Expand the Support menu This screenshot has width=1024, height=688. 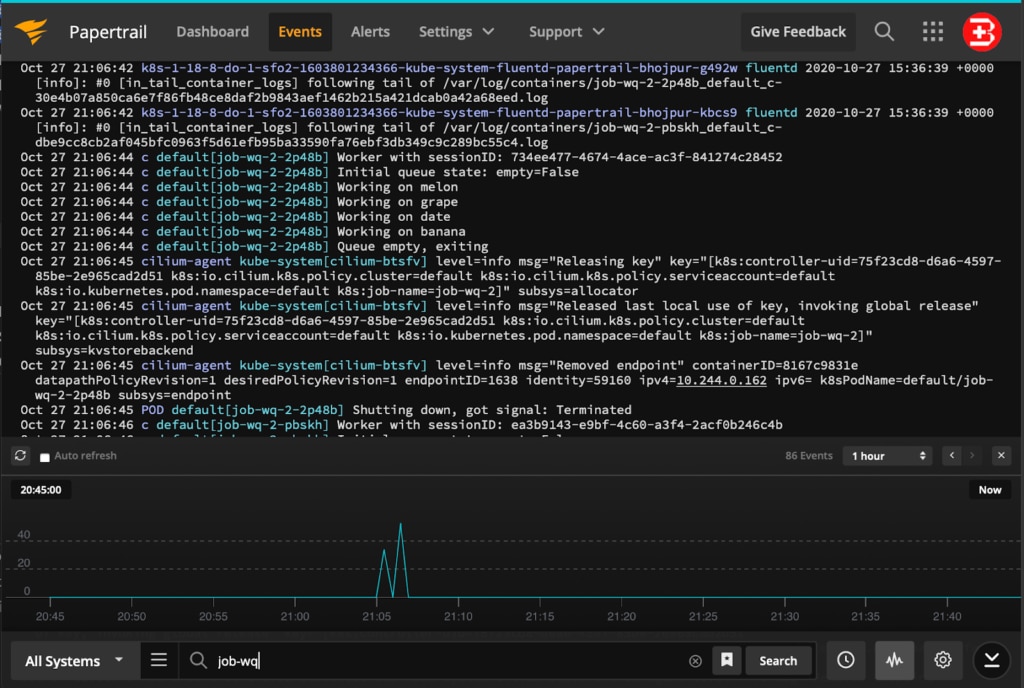(x=566, y=31)
